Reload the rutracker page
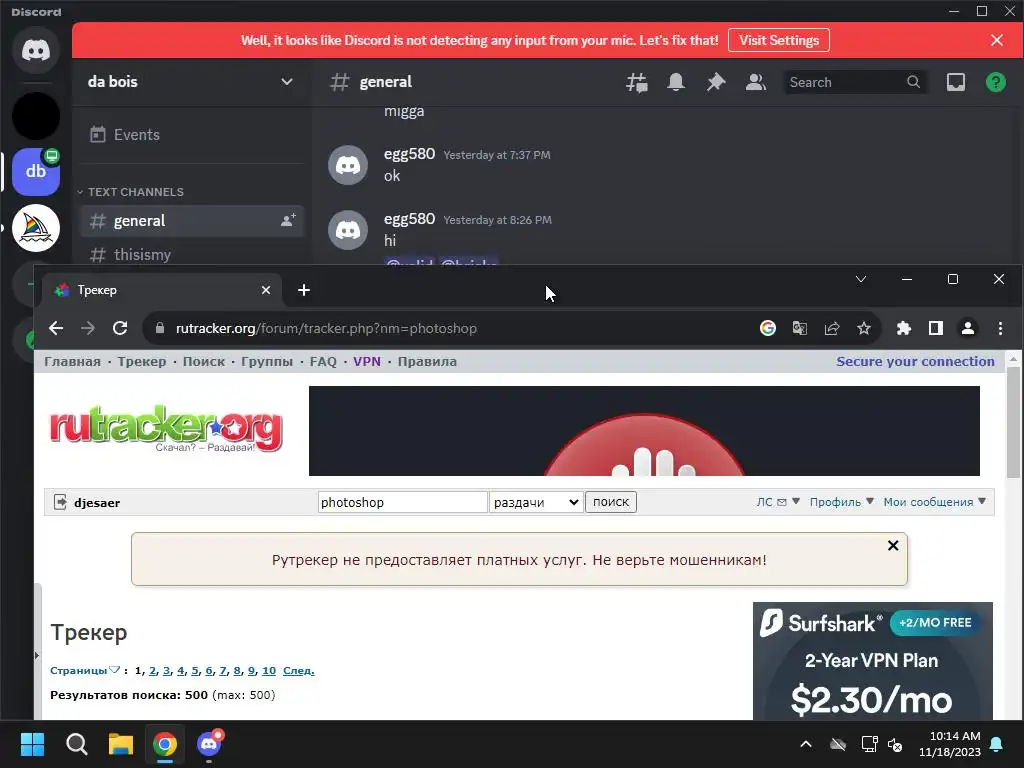This screenshot has height=768, width=1024. pos(120,328)
